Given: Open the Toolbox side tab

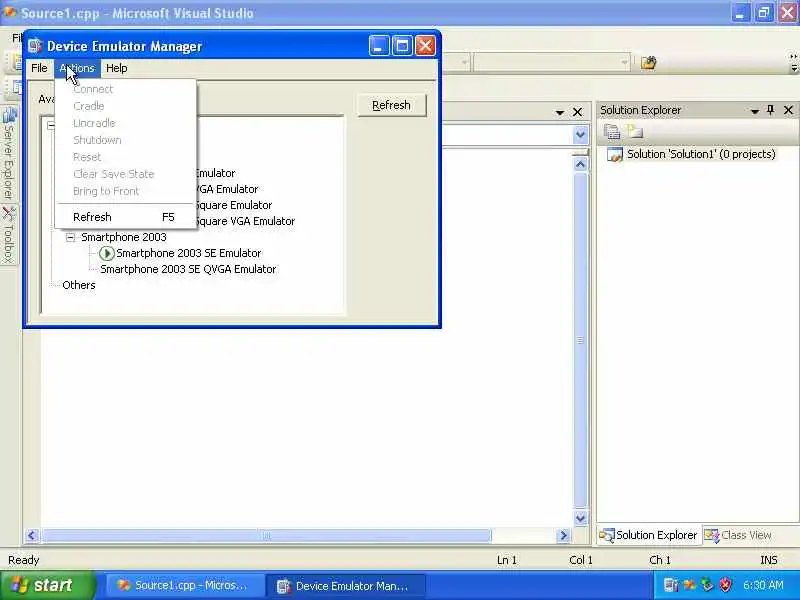Looking at the screenshot, I should coord(9,235).
